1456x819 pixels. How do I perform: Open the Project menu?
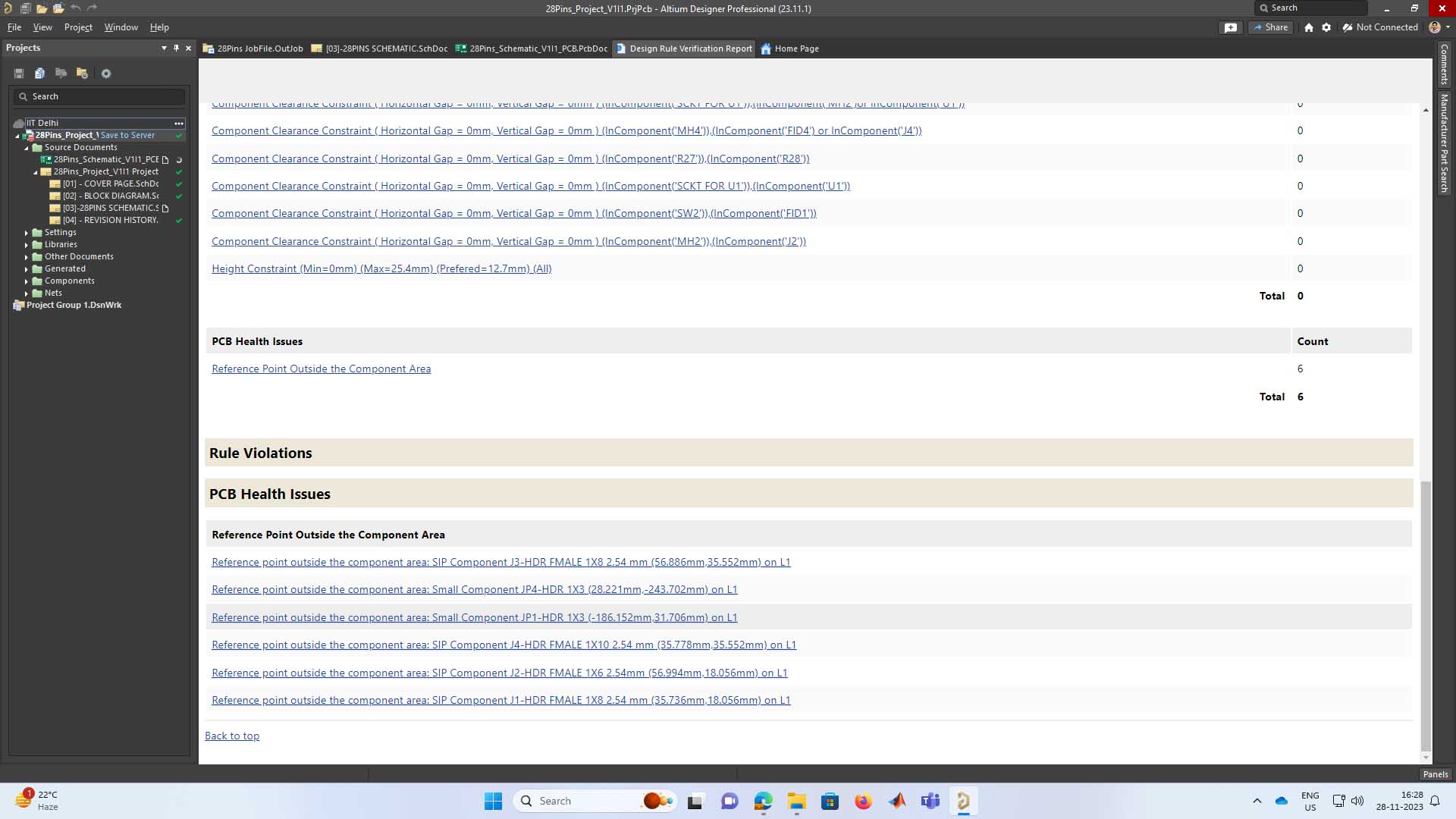[78, 27]
